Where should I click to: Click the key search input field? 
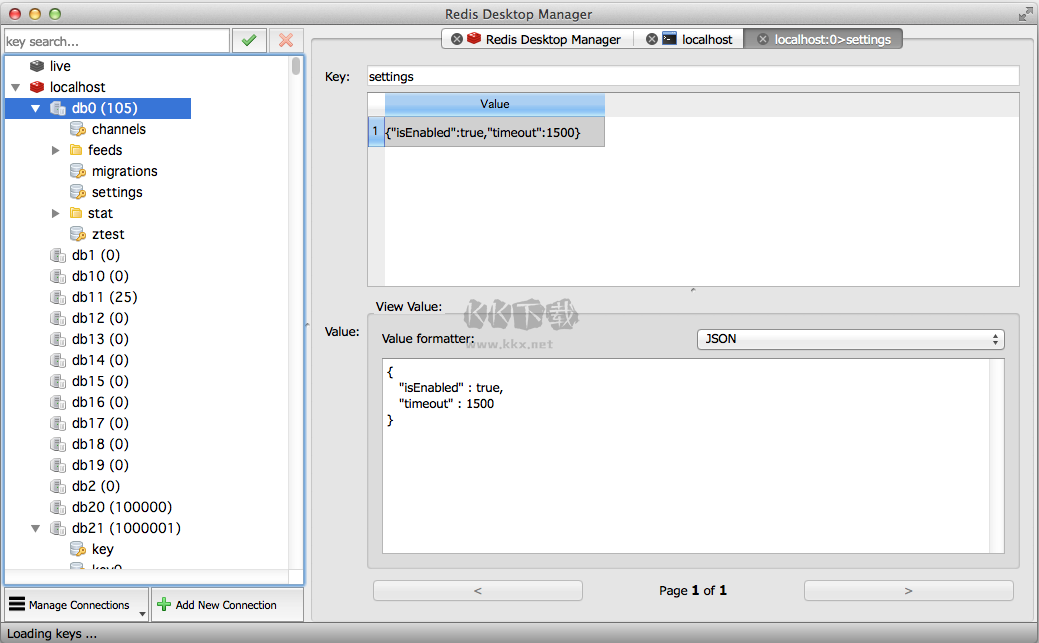116,41
